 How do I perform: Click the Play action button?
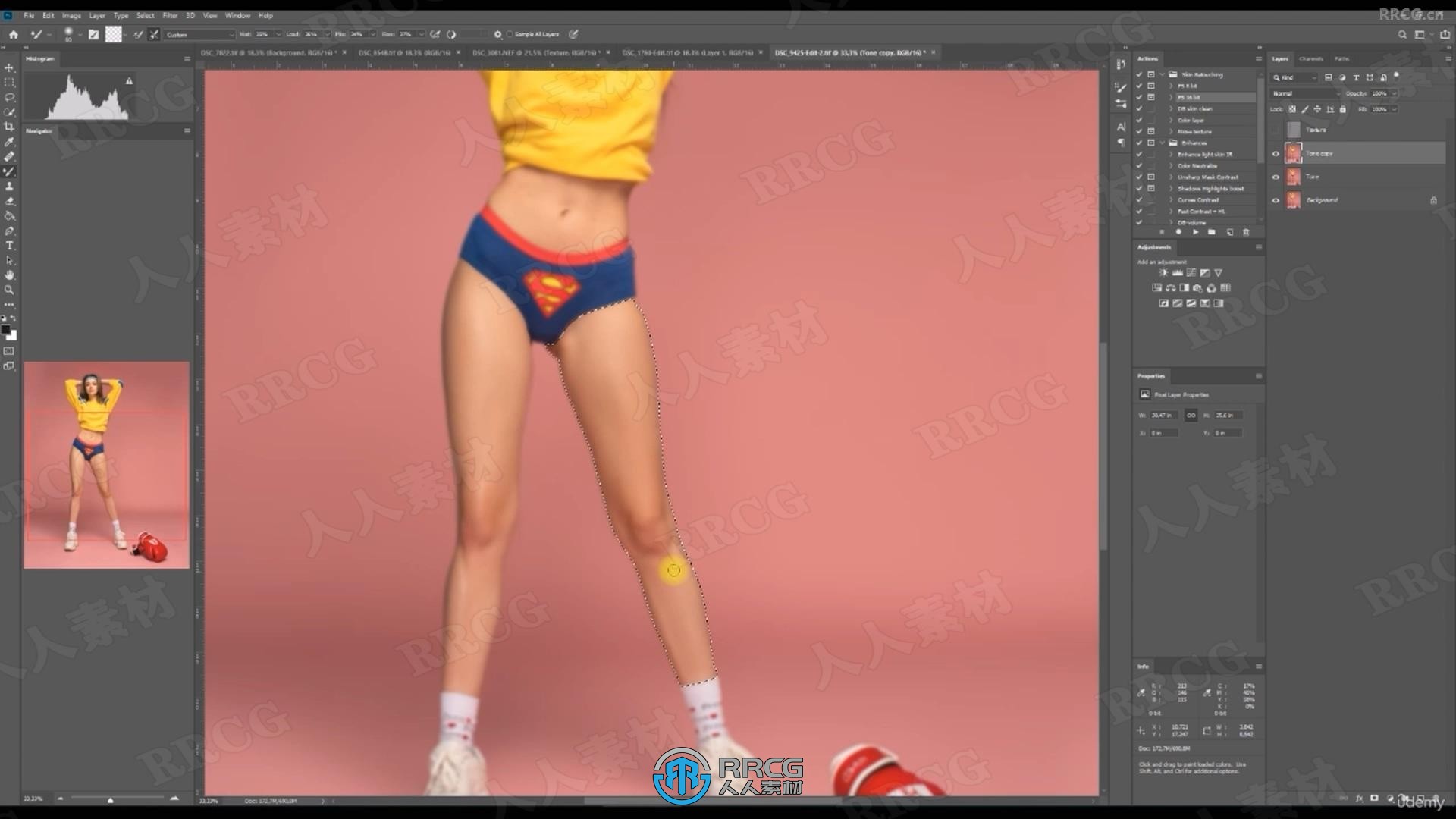click(x=1195, y=232)
